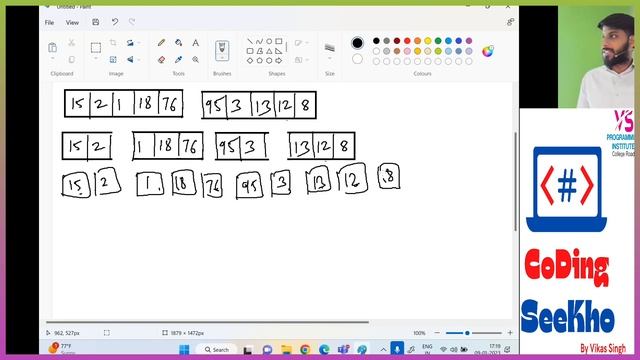The image size is (640, 360).
Task: Click the Rotate icon
Action: [x=130, y=42]
